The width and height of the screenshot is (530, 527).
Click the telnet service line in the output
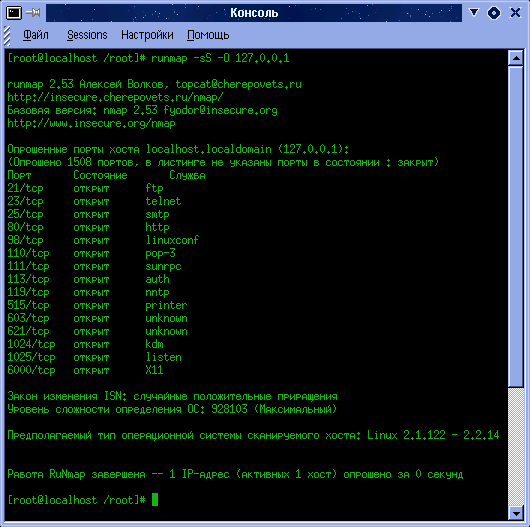[x=94, y=201]
